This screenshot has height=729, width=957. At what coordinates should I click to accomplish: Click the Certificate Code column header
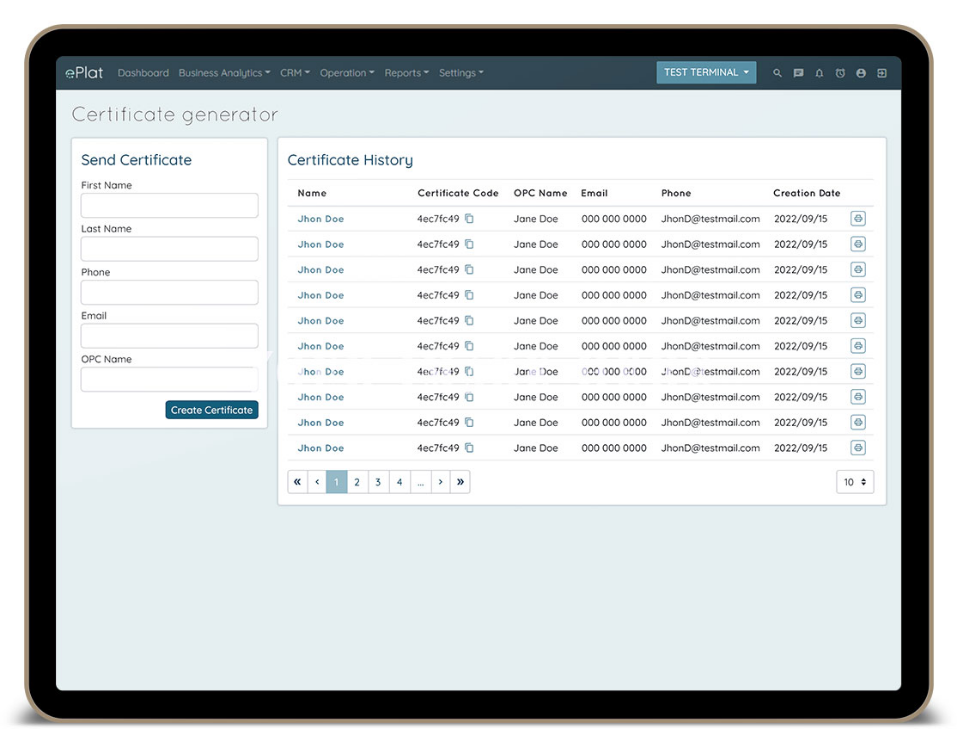[458, 193]
